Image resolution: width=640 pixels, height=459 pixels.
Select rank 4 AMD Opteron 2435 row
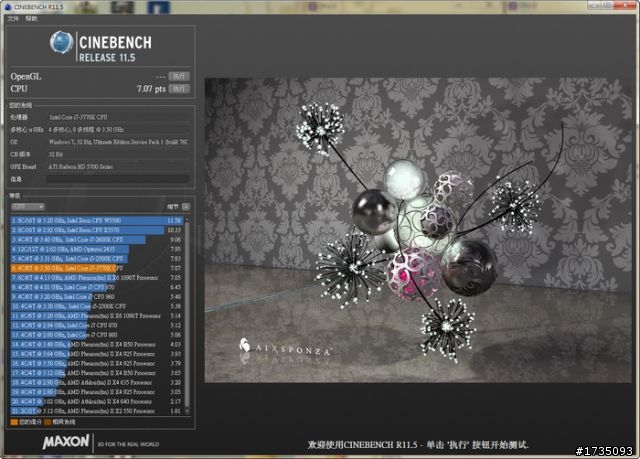(97, 249)
